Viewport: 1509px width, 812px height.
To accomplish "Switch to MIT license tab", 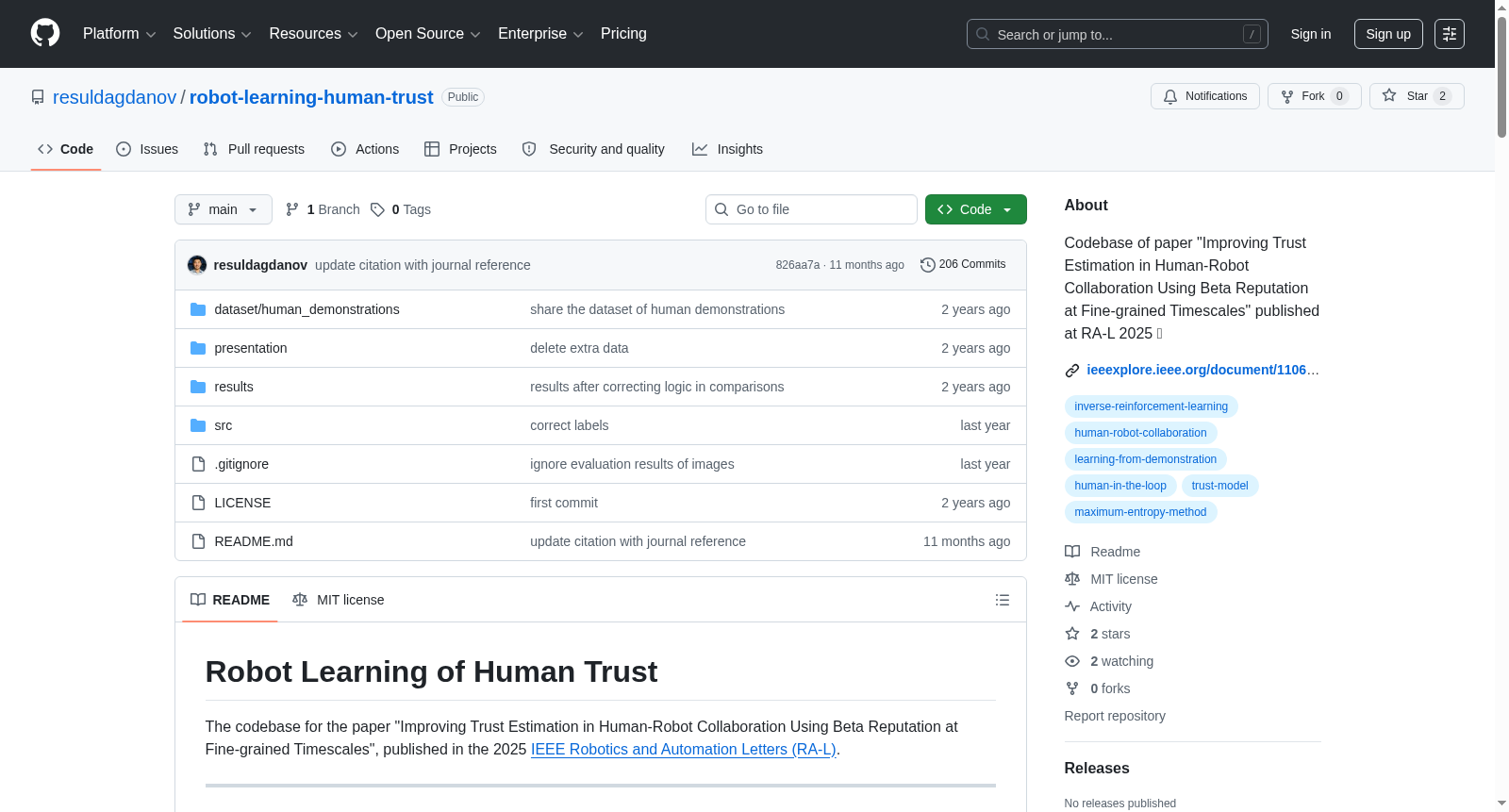I will pos(339,600).
